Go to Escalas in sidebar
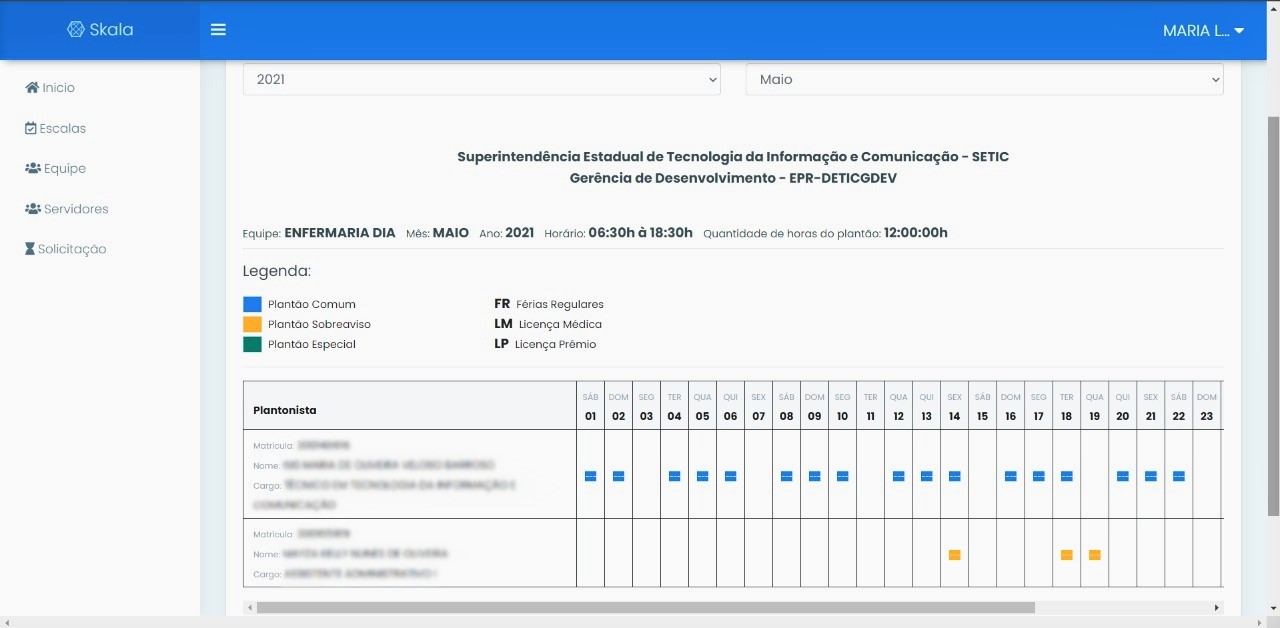 [62, 128]
